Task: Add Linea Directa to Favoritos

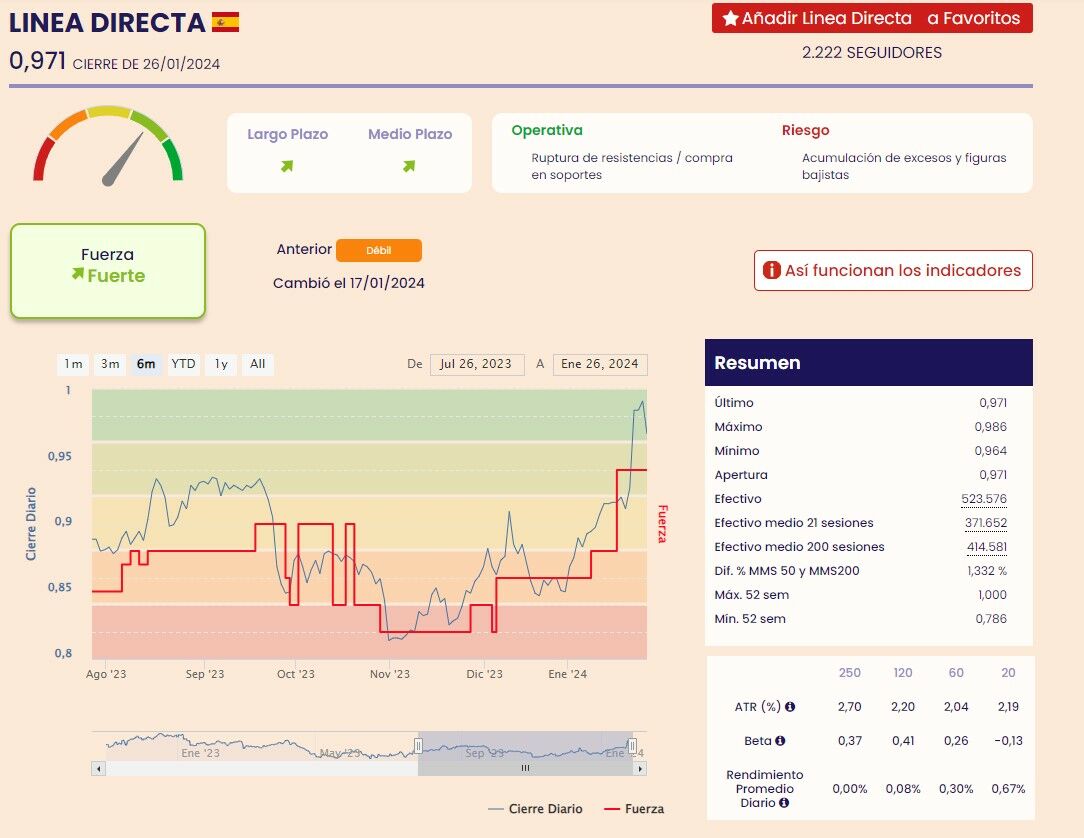Action: [872, 18]
